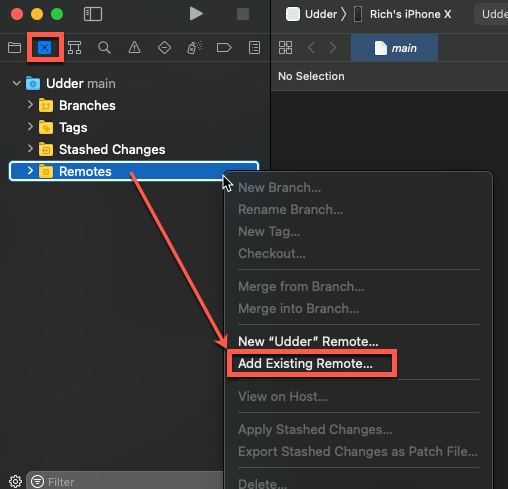Go back with the left chevron

(311, 48)
